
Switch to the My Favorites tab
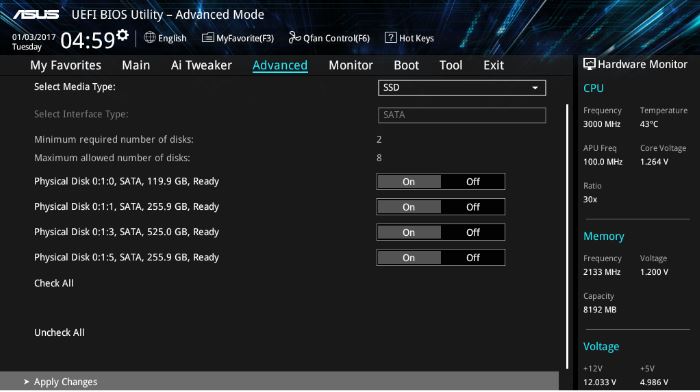point(66,65)
